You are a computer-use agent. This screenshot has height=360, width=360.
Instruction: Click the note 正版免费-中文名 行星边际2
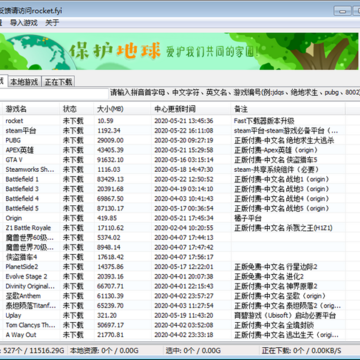[276, 267]
